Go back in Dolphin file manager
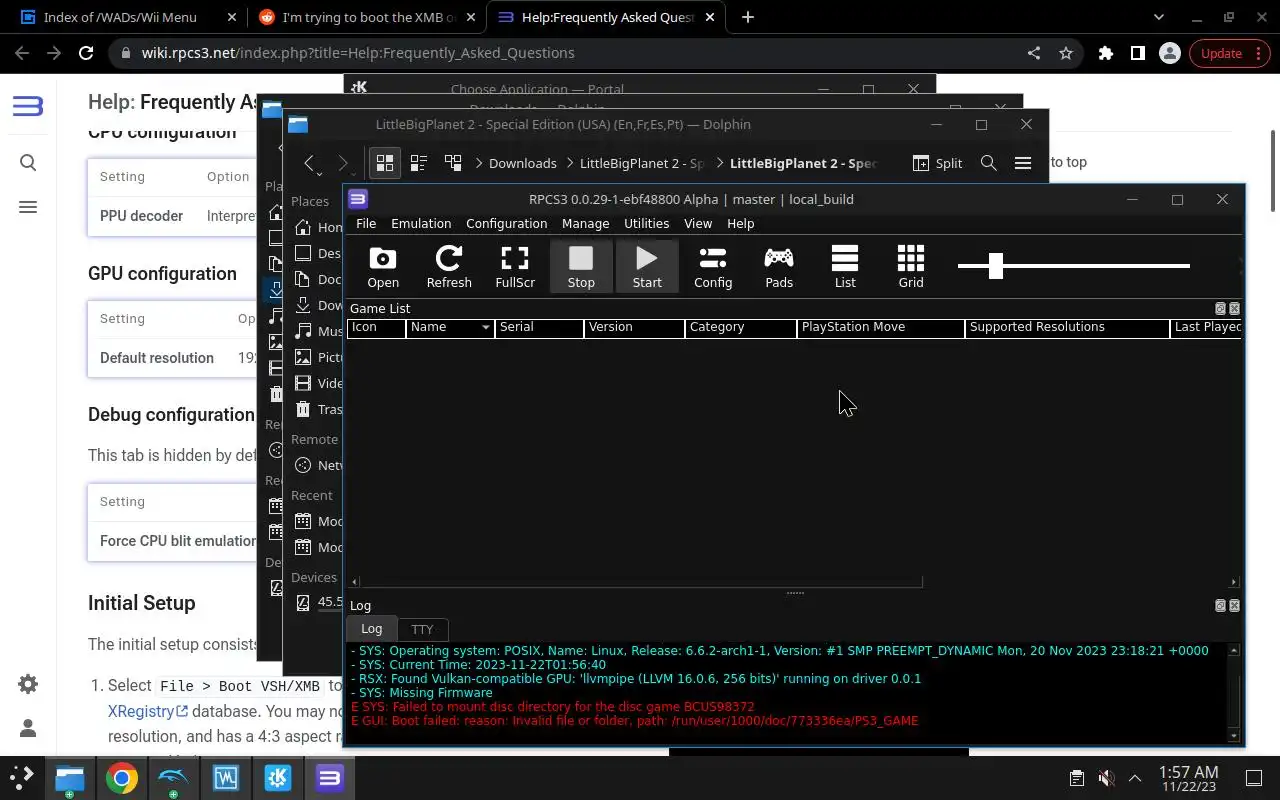 click(311, 163)
